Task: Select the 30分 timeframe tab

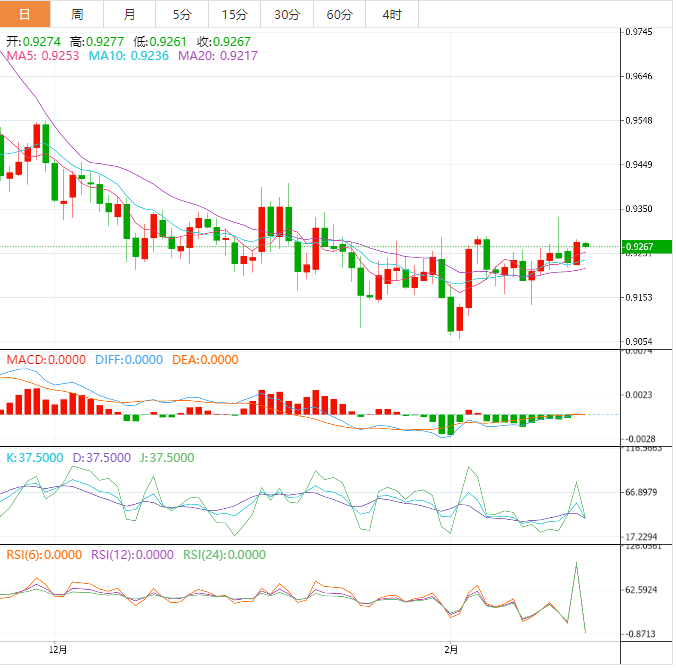Action: tap(287, 14)
